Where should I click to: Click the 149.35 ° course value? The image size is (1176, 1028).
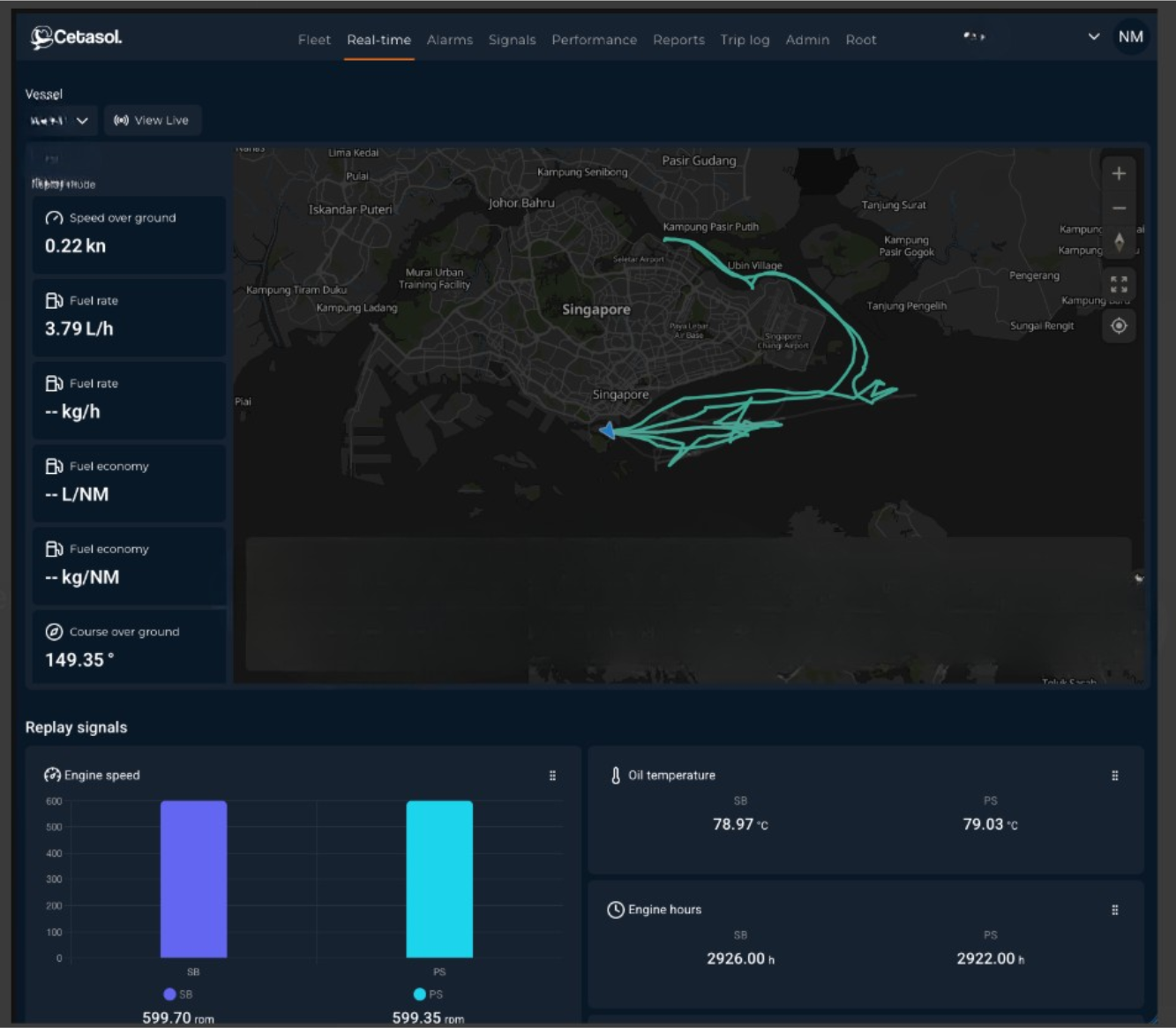[x=79, y=660]
